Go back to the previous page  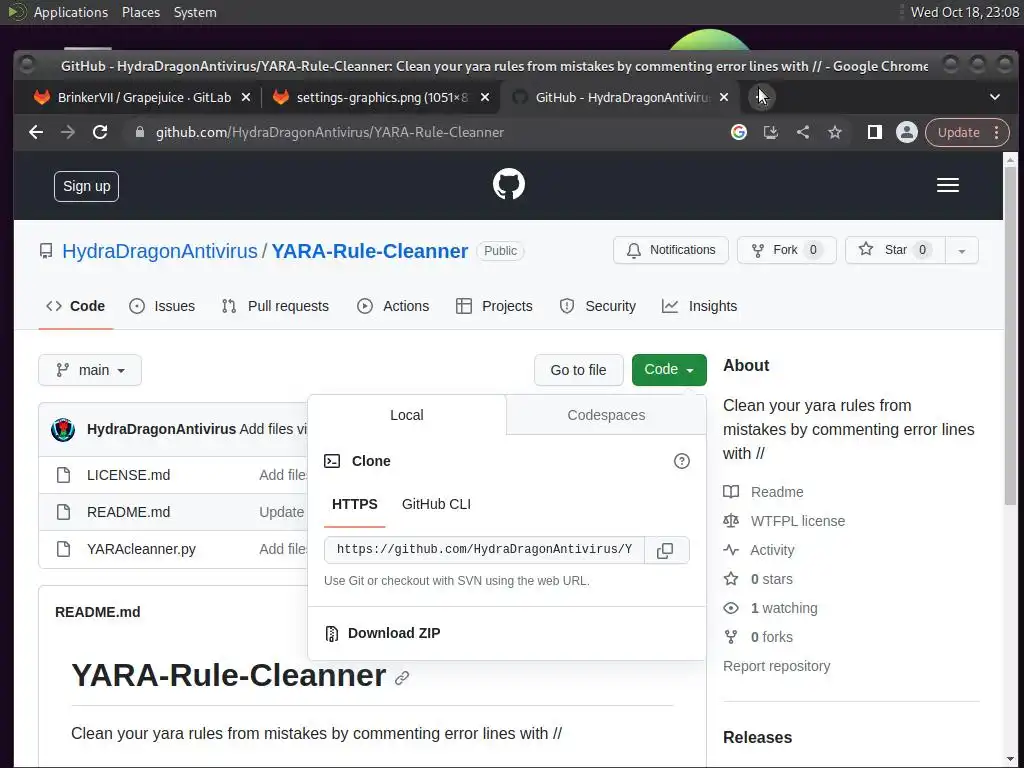pos(36,132)
